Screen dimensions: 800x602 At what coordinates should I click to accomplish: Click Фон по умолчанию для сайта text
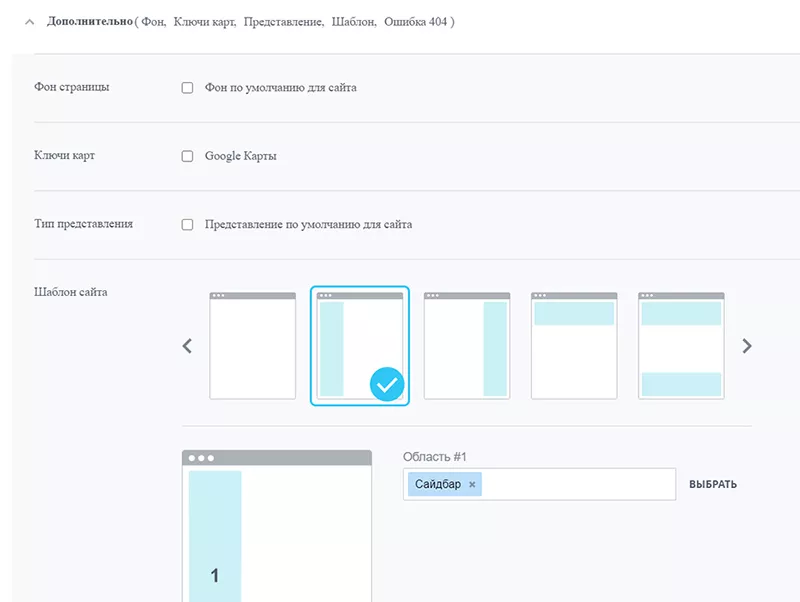click(281, 88)
